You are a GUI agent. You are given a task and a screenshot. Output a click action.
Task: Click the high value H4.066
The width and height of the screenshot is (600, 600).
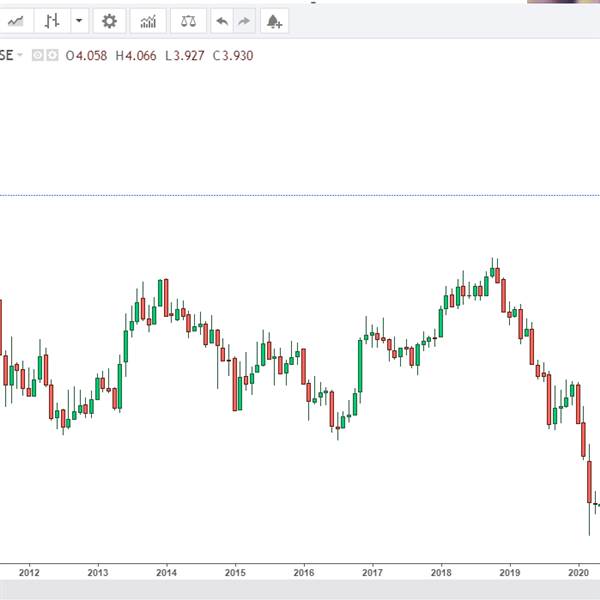(x=136, y=56)
